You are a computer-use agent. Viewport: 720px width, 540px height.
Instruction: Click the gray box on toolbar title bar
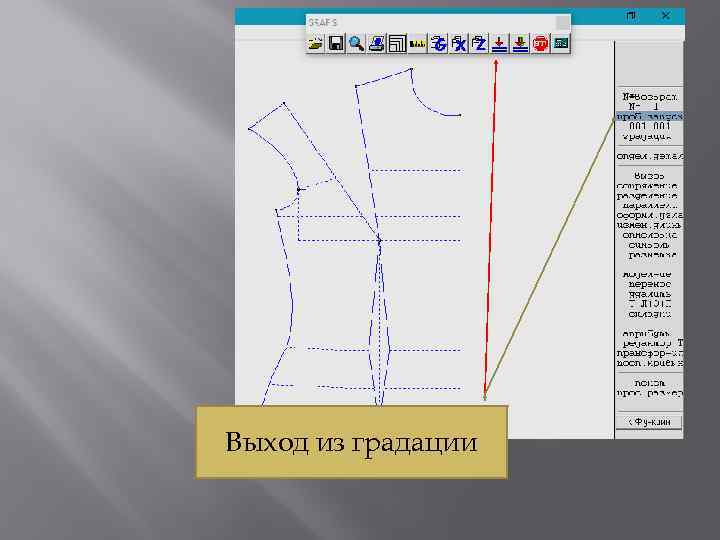coord(562,22)
